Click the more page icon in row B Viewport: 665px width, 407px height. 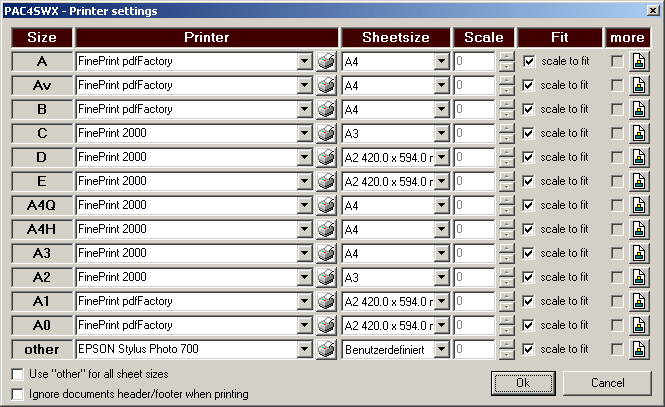pos(639,109)
